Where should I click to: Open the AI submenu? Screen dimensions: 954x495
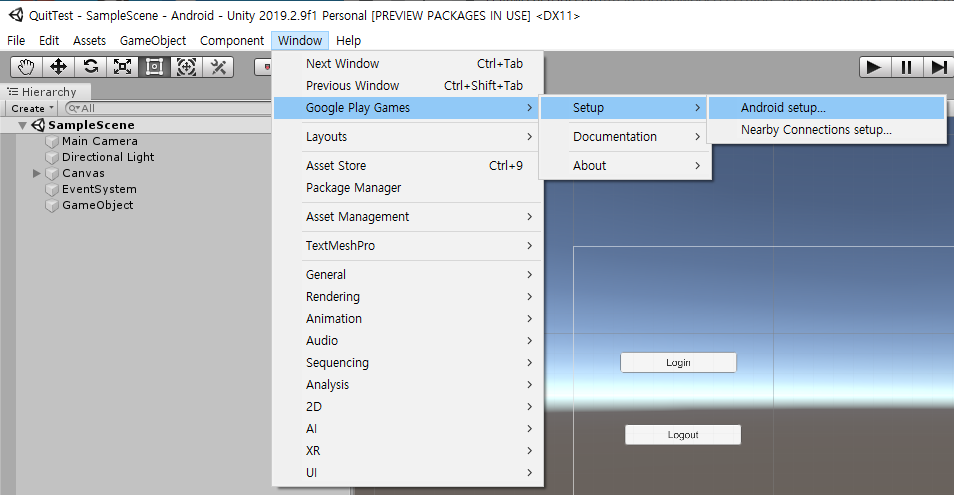(x=408, y=429)
